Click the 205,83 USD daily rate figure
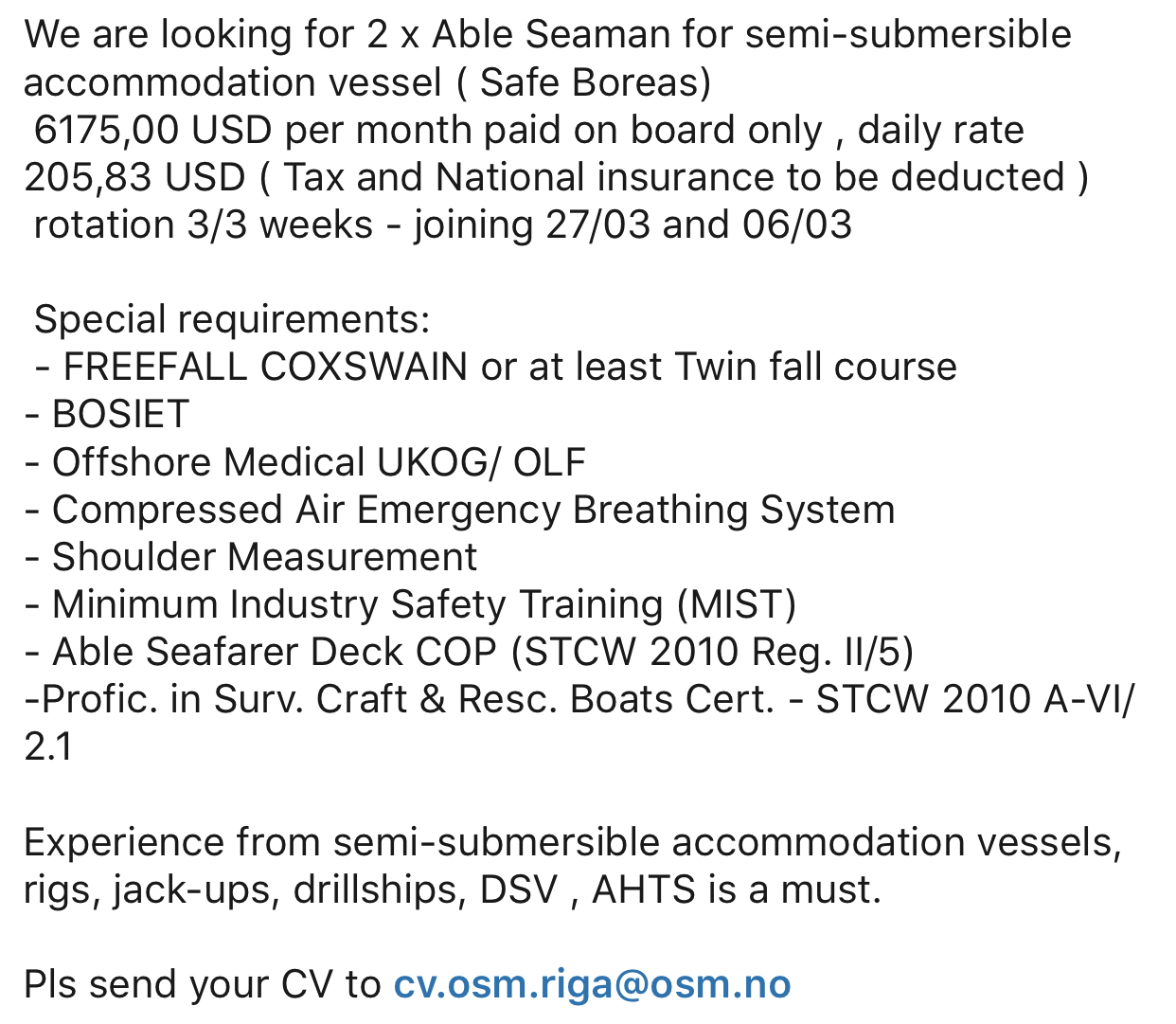The width and height of the screenshot is (1176, 1024). click(x=134, y=177)
